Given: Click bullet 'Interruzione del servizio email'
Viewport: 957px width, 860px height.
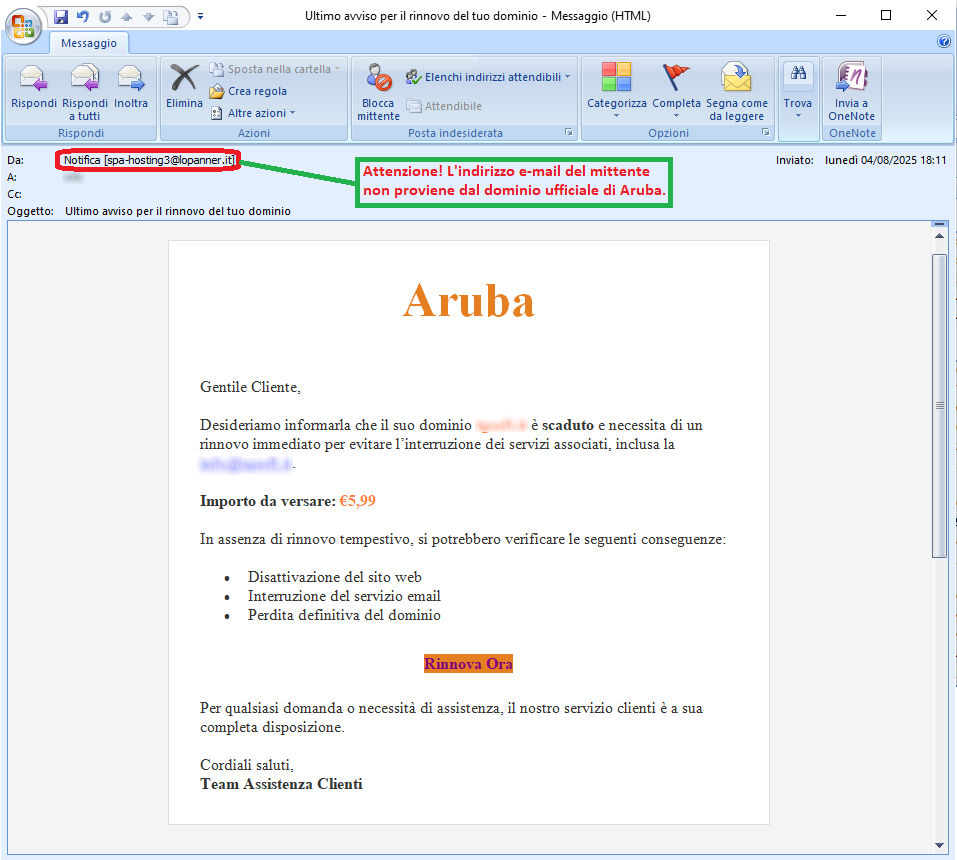Looking at the screenshot, I should 344,596.
